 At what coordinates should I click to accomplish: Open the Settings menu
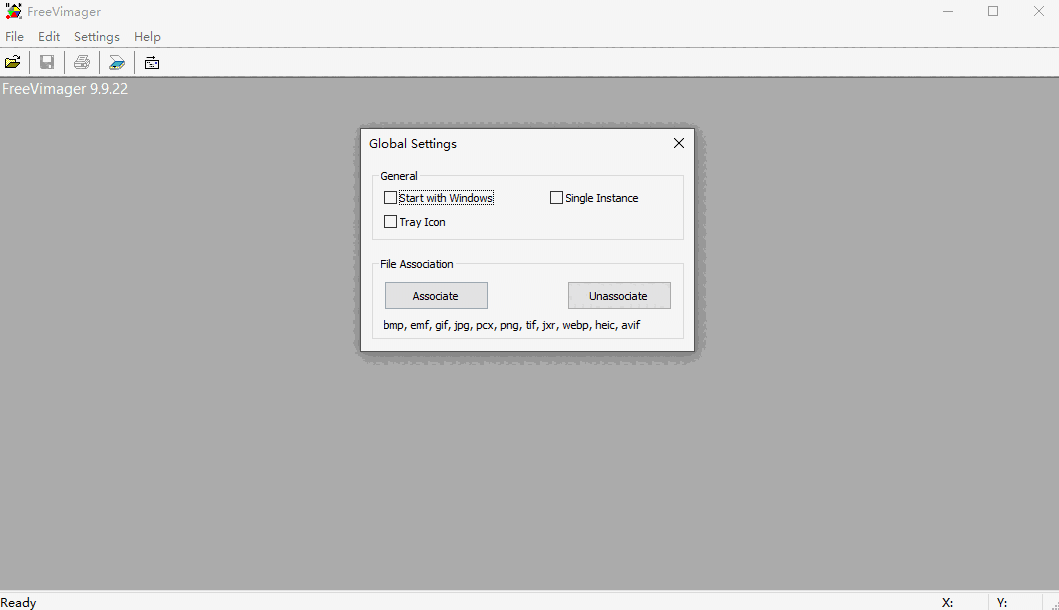click(97, 36)
